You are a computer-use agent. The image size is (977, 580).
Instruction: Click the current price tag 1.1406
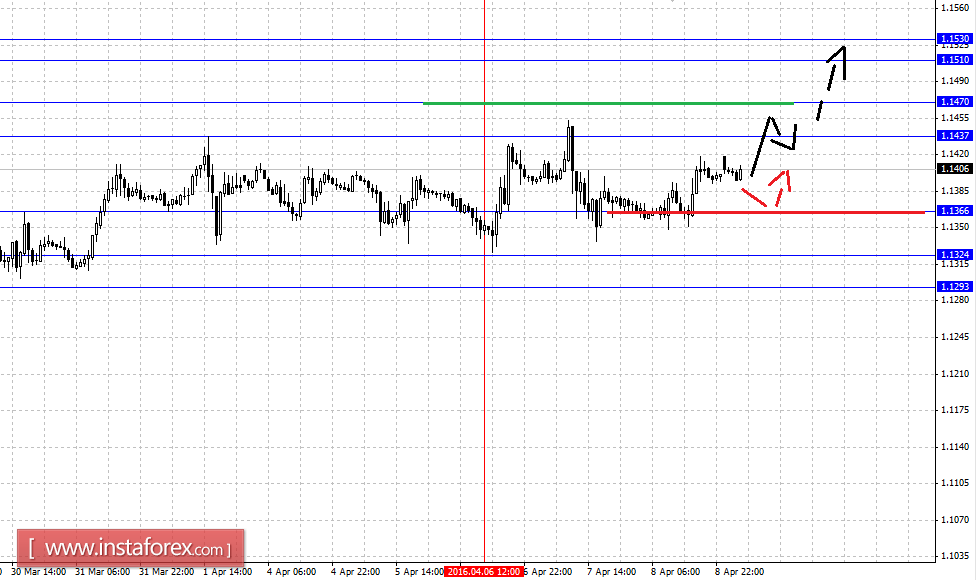[x=955, y=169]
